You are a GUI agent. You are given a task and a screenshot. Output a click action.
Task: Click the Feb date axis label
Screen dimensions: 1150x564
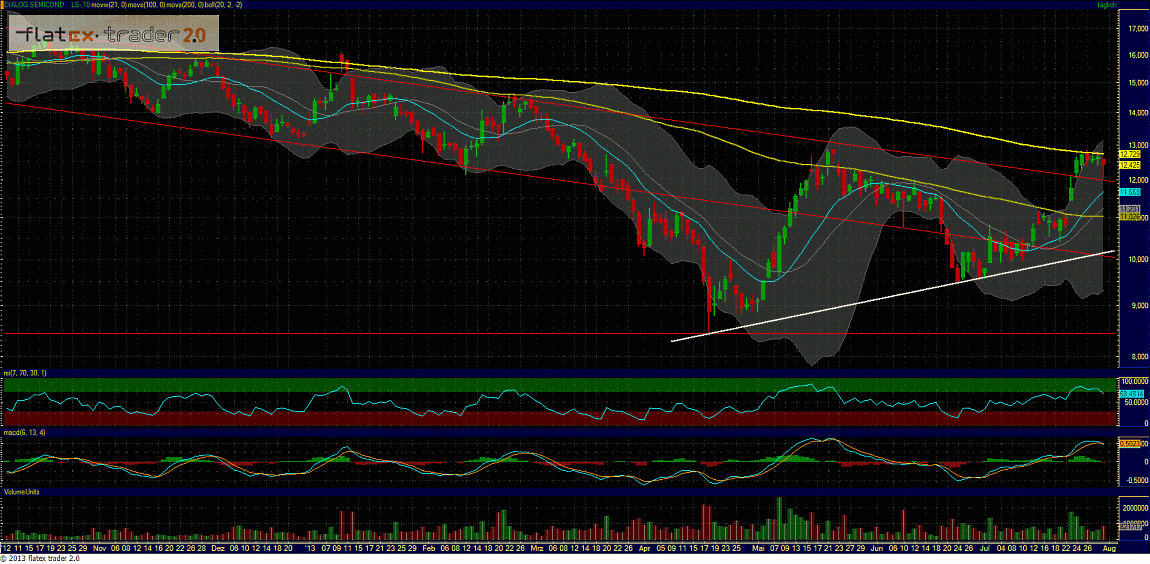point(431,548)
